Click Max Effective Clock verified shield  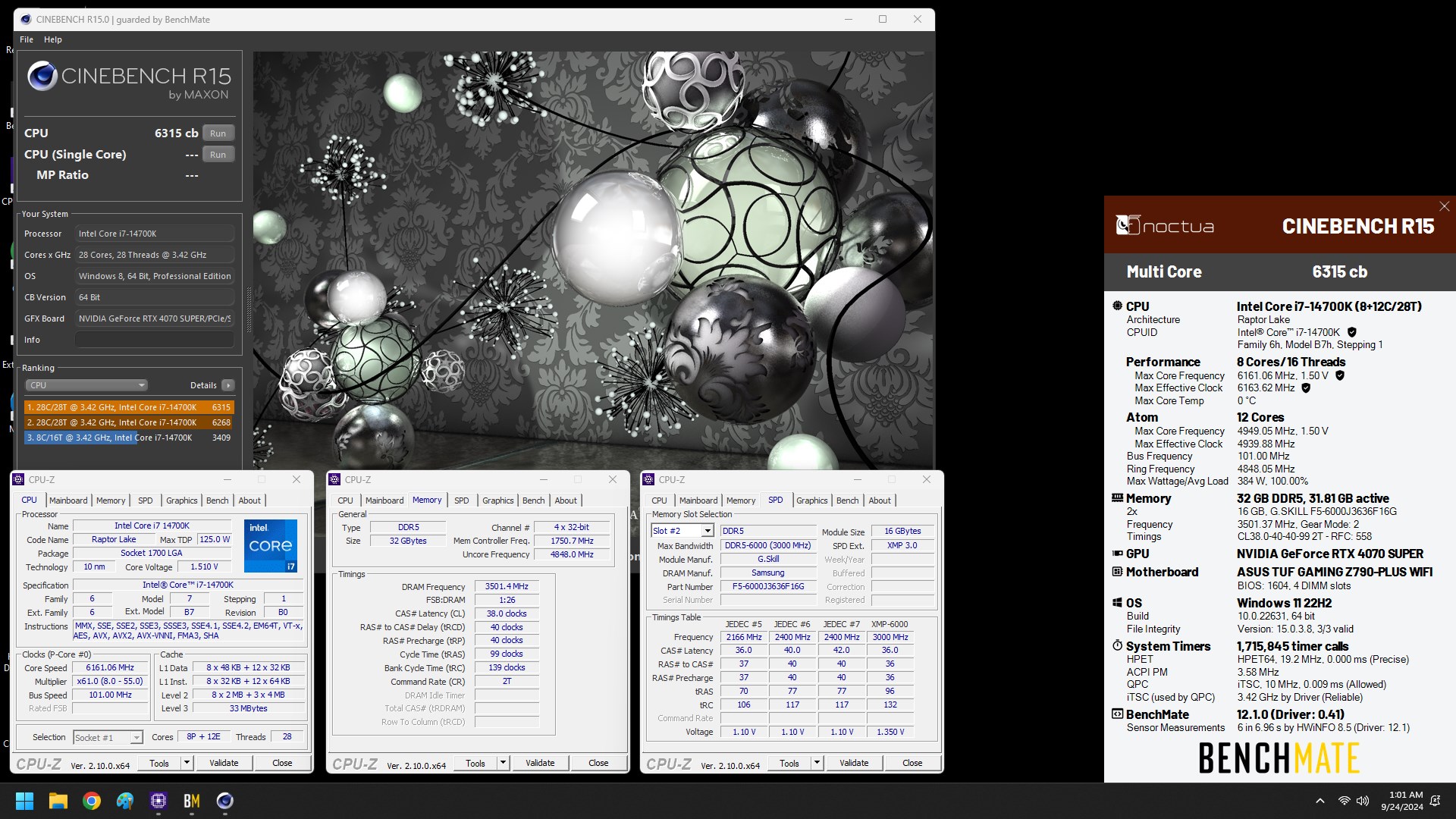point(1306,388)
